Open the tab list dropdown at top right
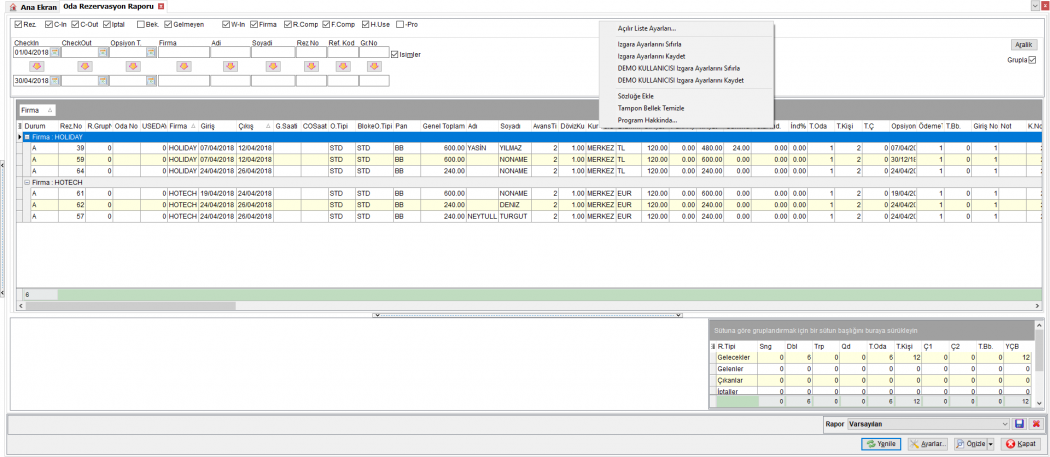The image size is (1050, 457). 1035,5
